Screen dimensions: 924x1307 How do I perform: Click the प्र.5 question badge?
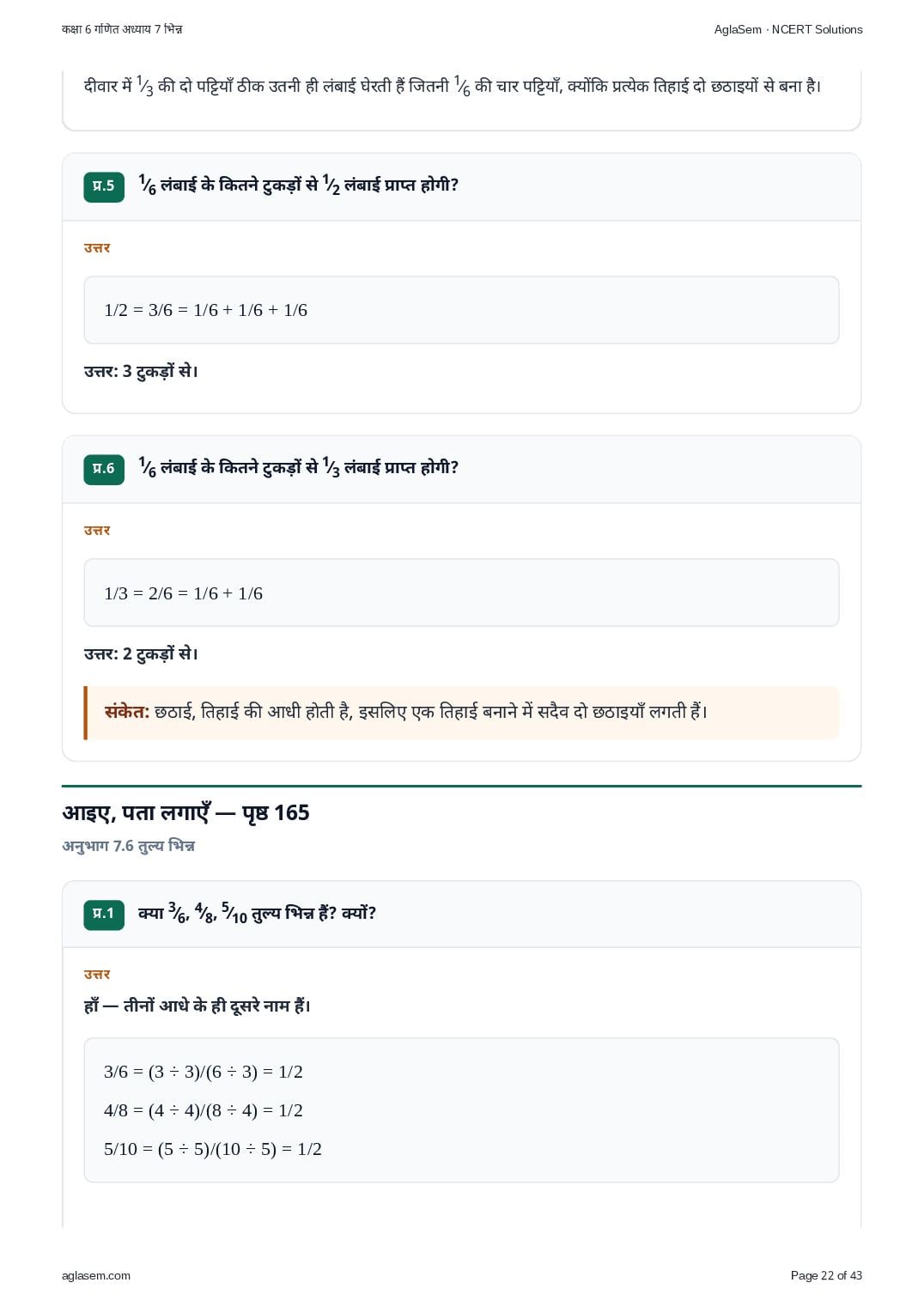coord(104,186)
